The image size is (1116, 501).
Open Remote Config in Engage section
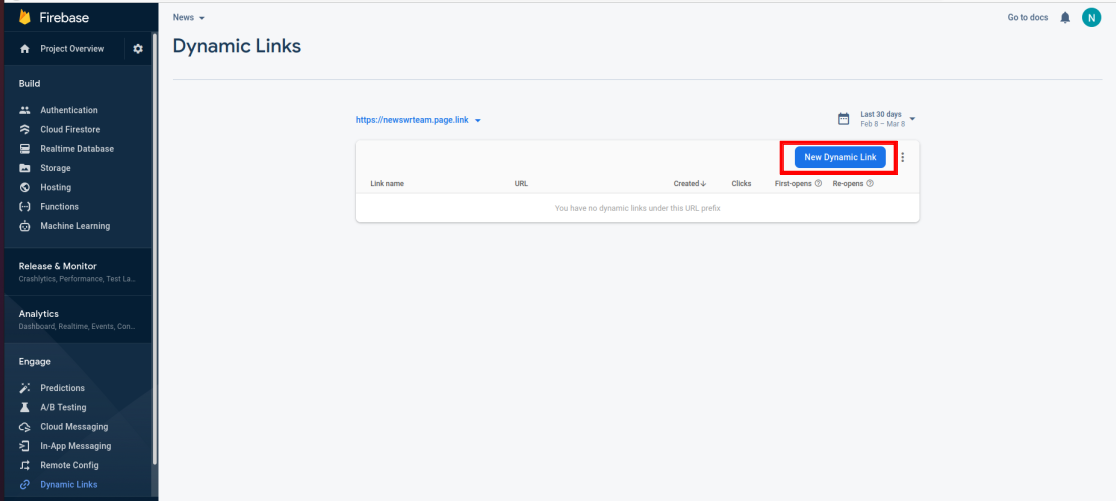pos(69,465)
